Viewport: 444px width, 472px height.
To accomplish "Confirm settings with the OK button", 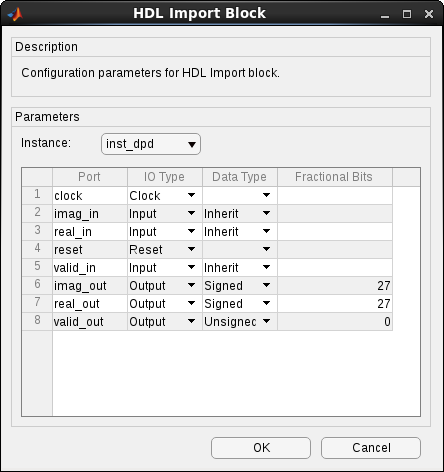I will point(261,448).
